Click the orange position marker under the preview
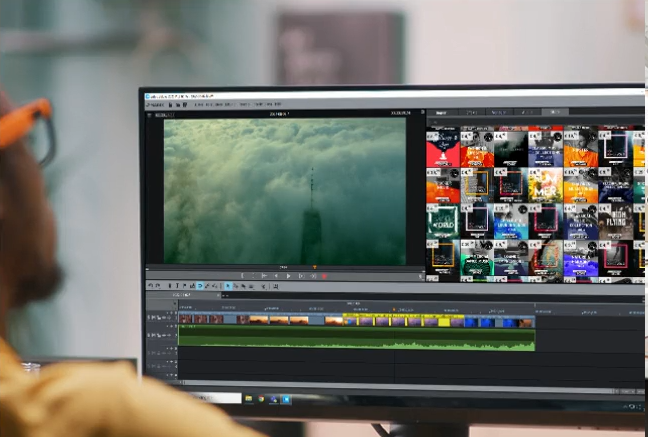 pyautogui.click(x=314, y=267)
